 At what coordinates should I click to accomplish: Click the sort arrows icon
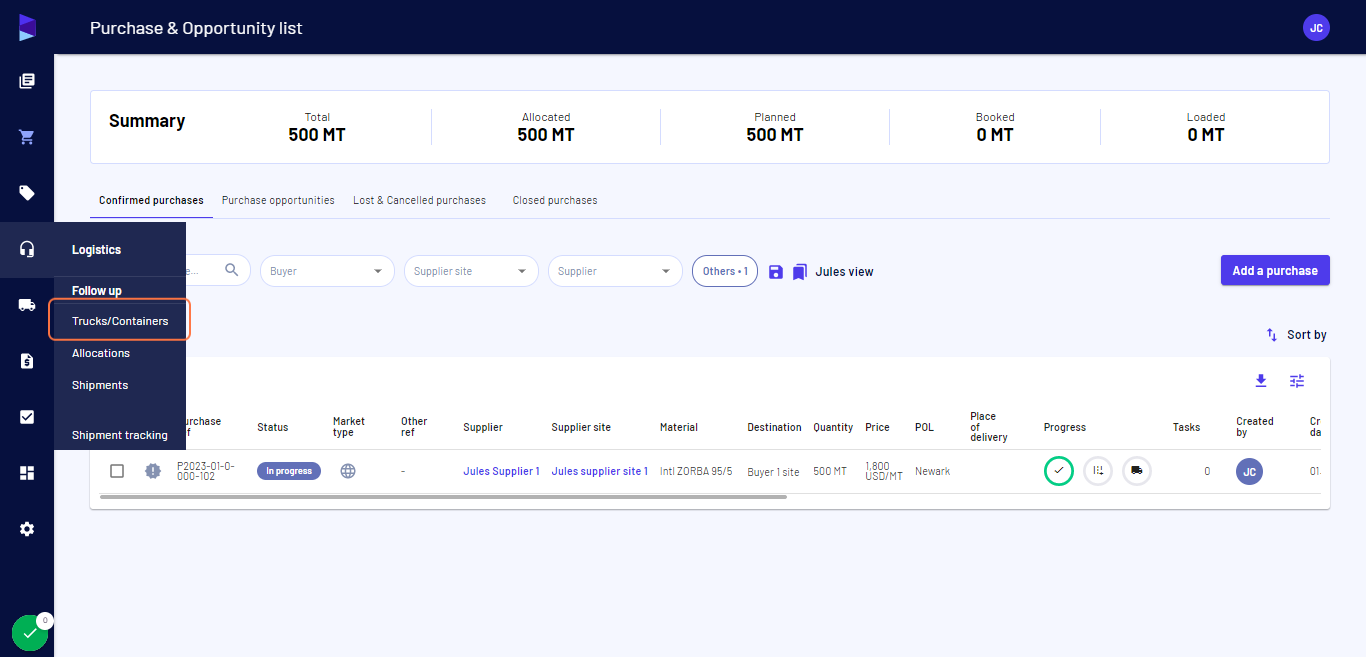click(x=1272, y=335)
